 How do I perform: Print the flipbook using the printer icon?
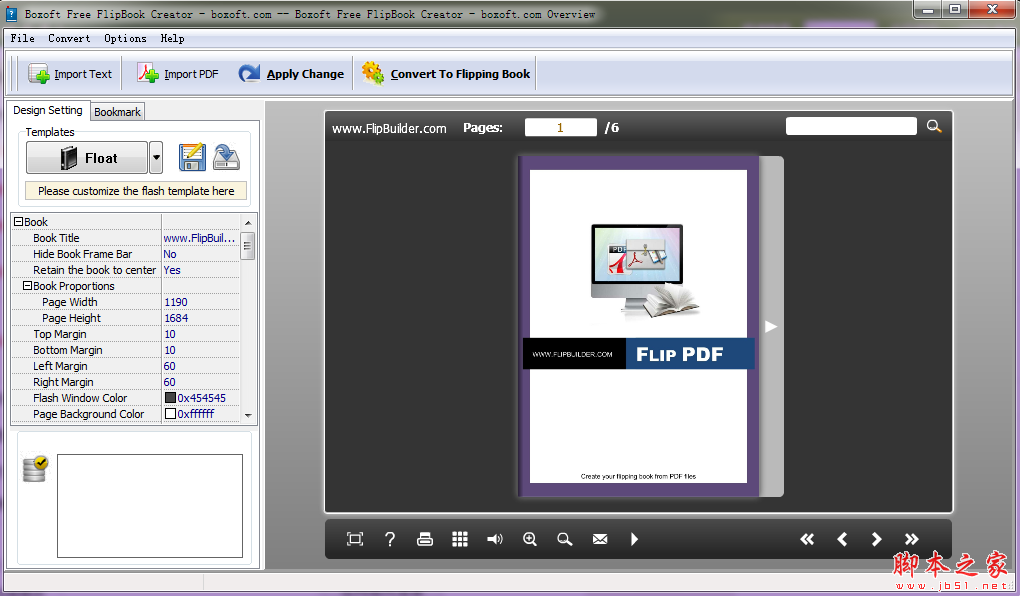coord(425,539)
